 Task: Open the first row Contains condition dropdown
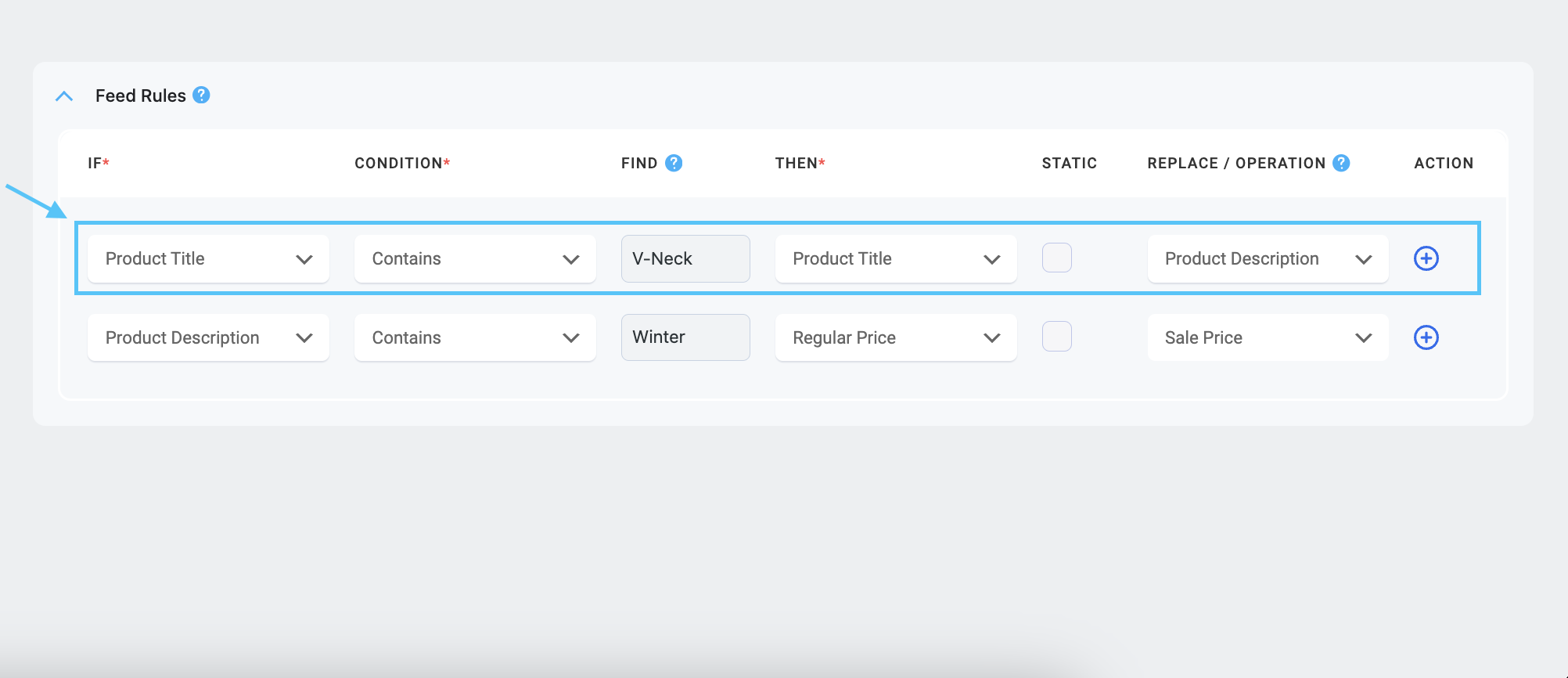click(475, 258)
